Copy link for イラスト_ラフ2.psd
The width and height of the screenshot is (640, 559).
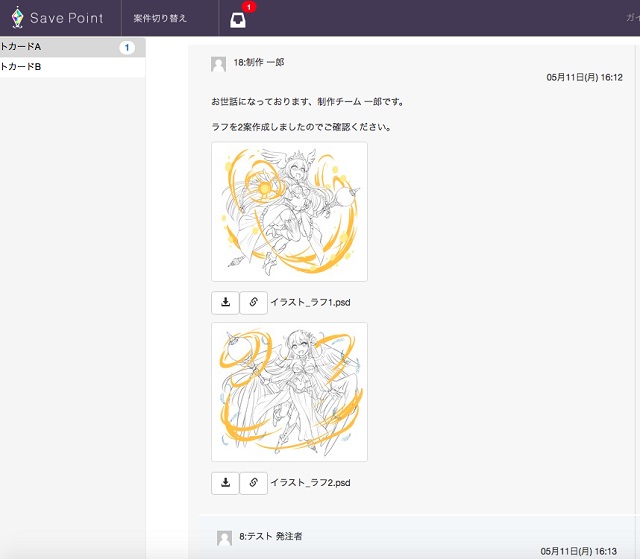pos(253,483)
